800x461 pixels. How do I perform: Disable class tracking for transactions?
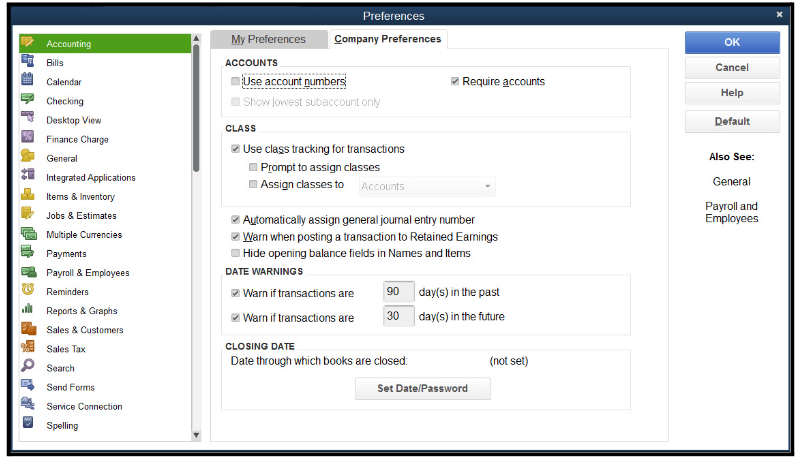235,149
